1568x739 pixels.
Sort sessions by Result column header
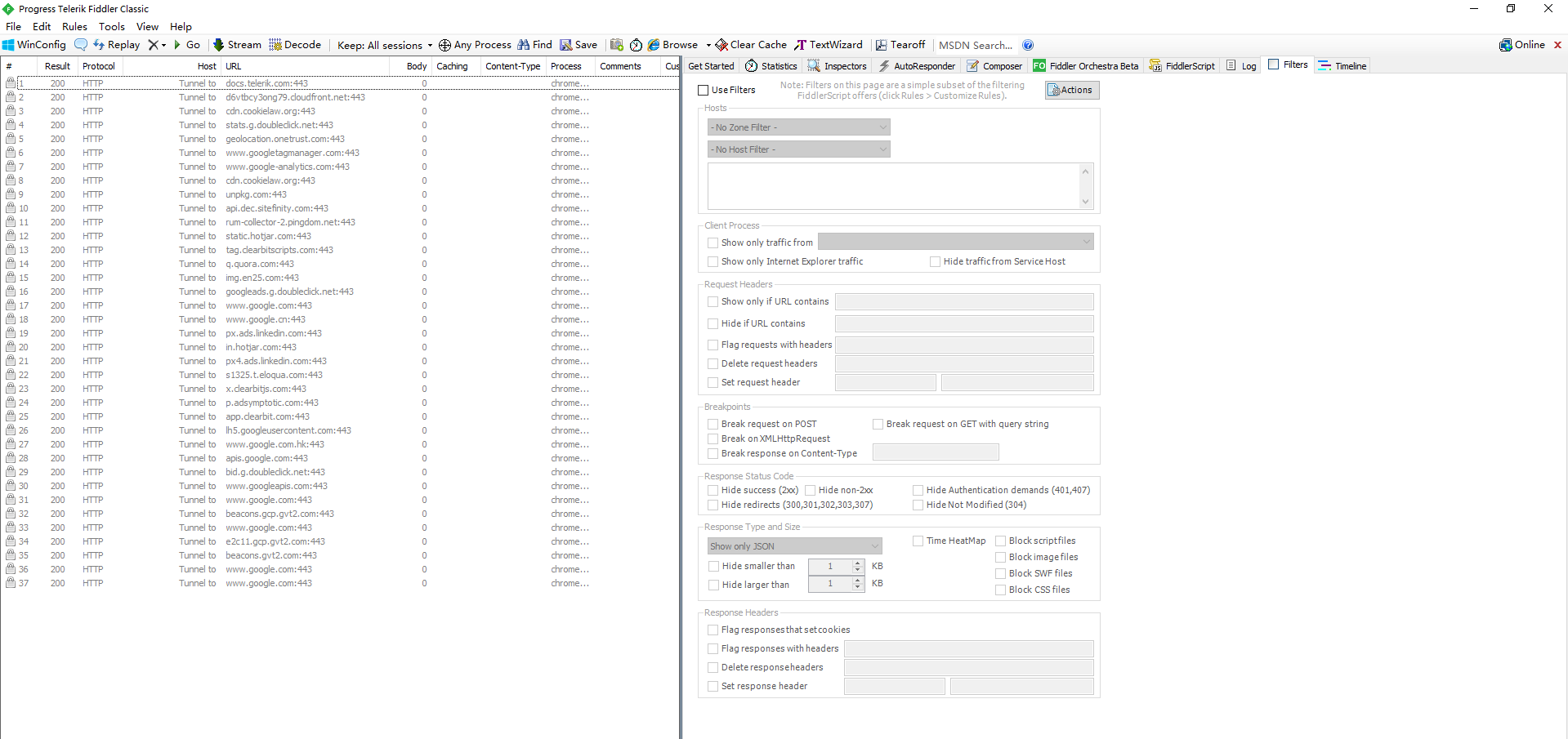[x=57, y=66]
